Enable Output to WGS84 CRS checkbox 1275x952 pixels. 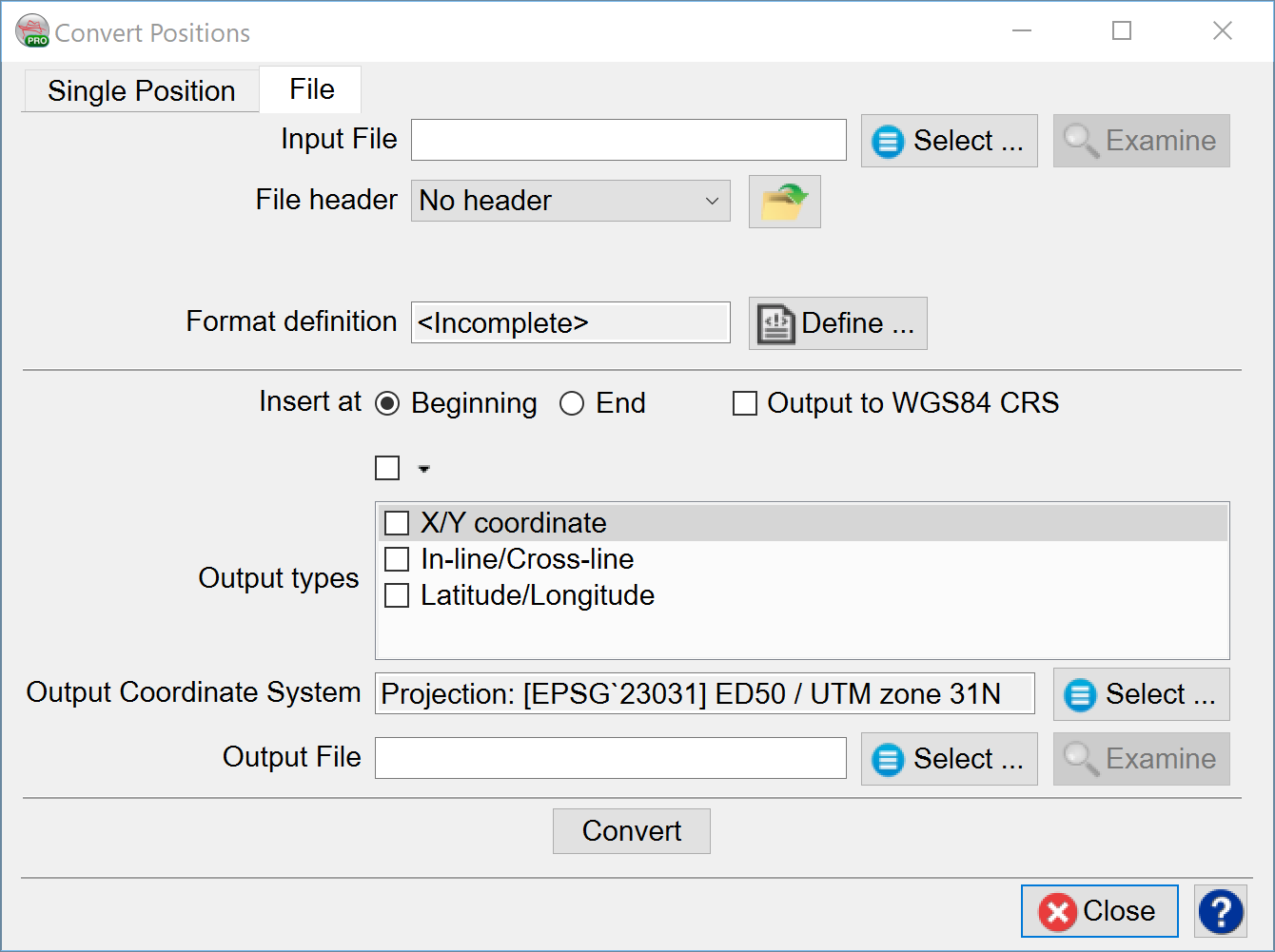click(x=745, y=403)
